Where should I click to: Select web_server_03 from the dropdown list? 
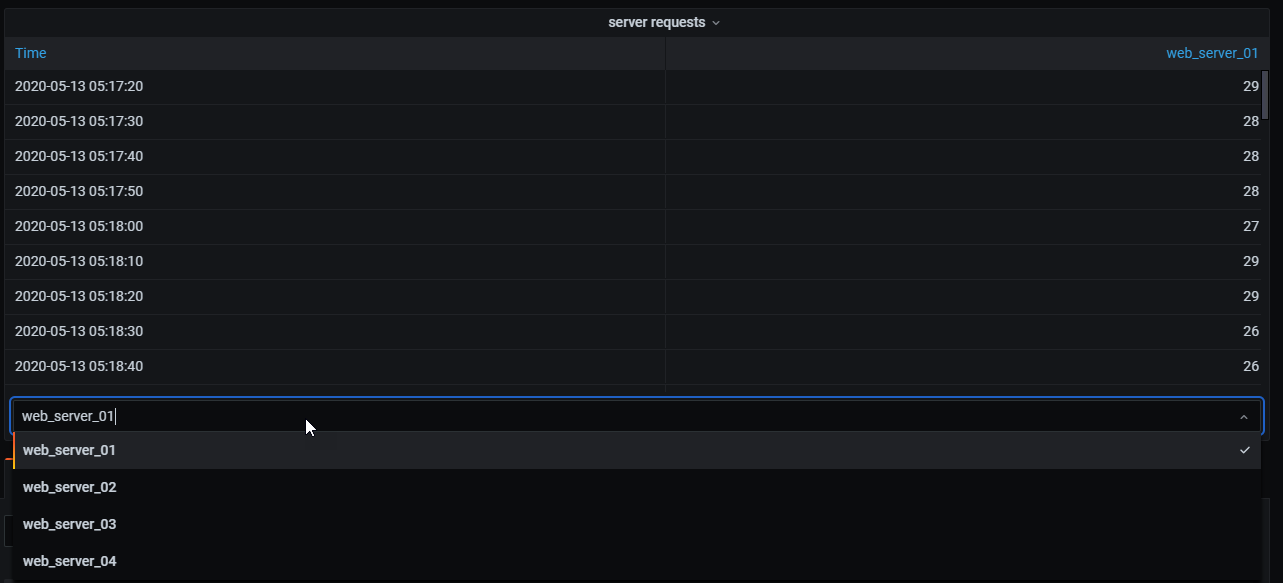tap(69, 524)
